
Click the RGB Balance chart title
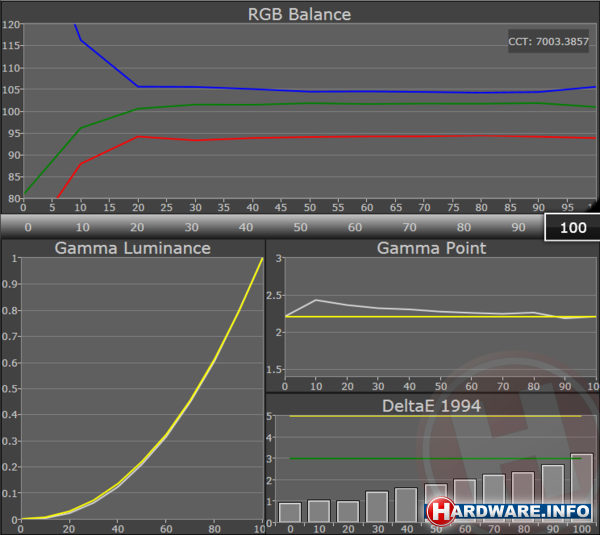(299, 14)
